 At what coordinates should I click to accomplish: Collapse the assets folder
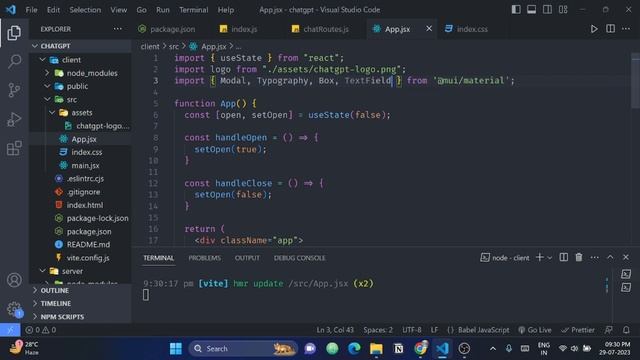click(x=80, y=113)
